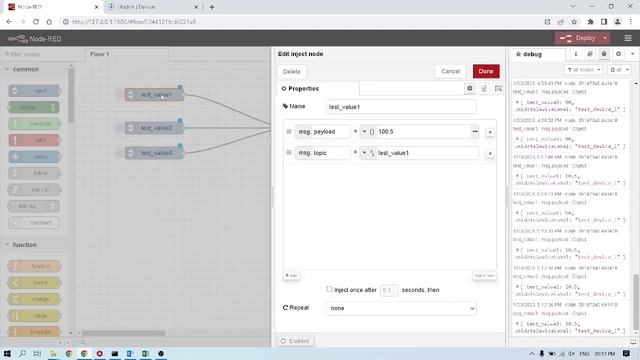Delete the inject node
640x360 pixels.
[x=291, y=71]
